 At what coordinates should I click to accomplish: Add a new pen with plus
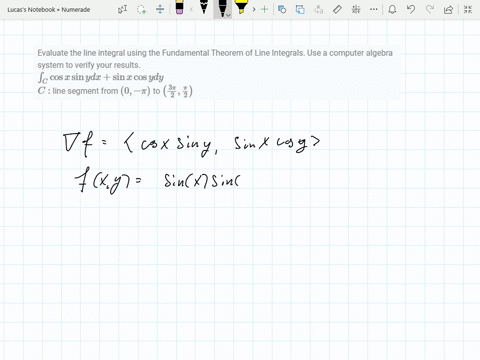tap(264, 9)
